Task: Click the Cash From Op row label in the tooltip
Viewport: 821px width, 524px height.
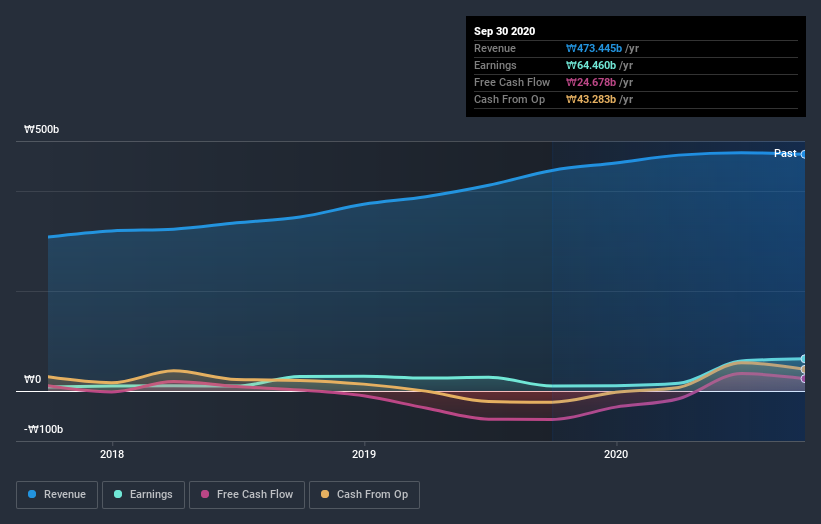Action: click(509, 99)
